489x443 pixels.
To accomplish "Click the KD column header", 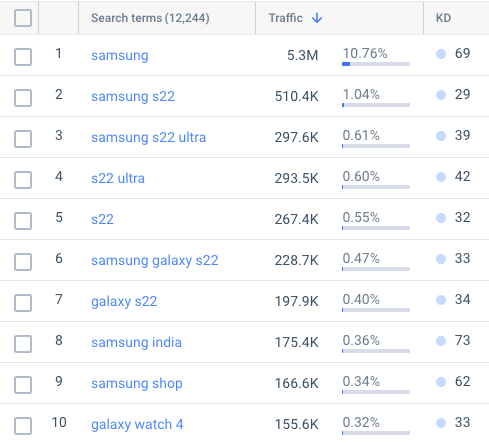I will coord(443,18).
